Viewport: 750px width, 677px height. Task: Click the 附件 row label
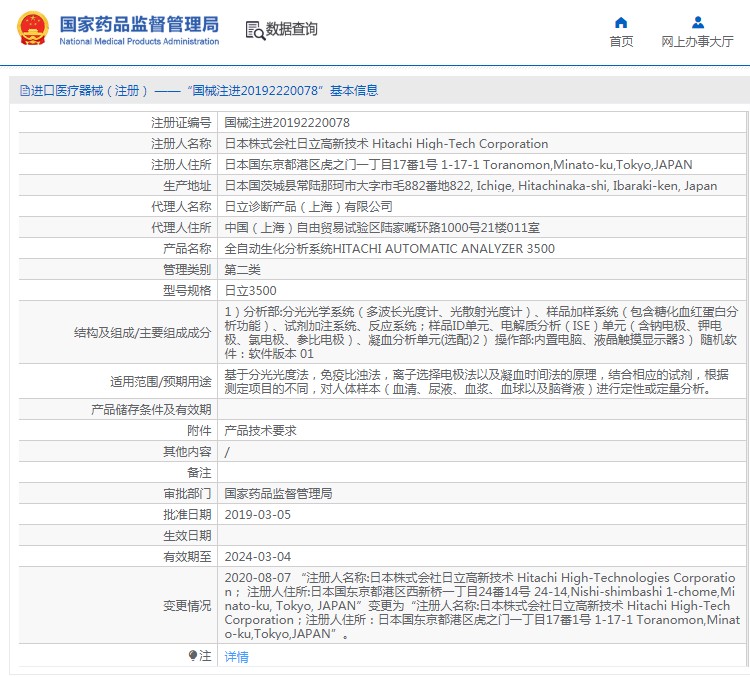coord(199,431)
